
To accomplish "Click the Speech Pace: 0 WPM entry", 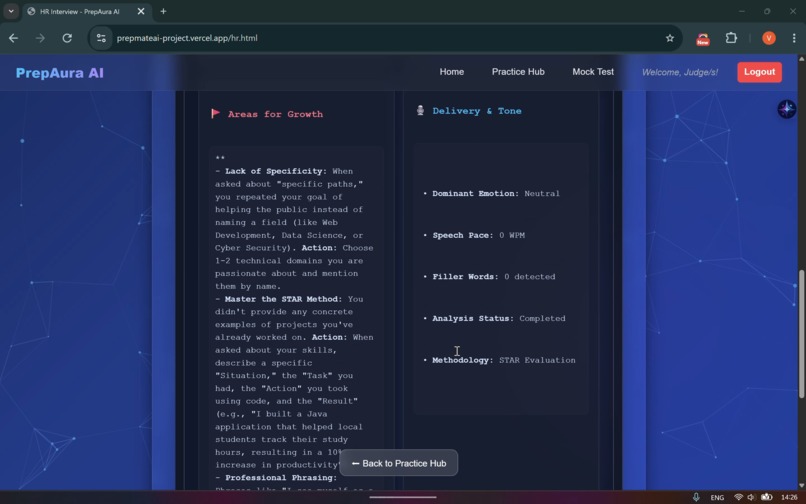I will (x=478, y=235).
